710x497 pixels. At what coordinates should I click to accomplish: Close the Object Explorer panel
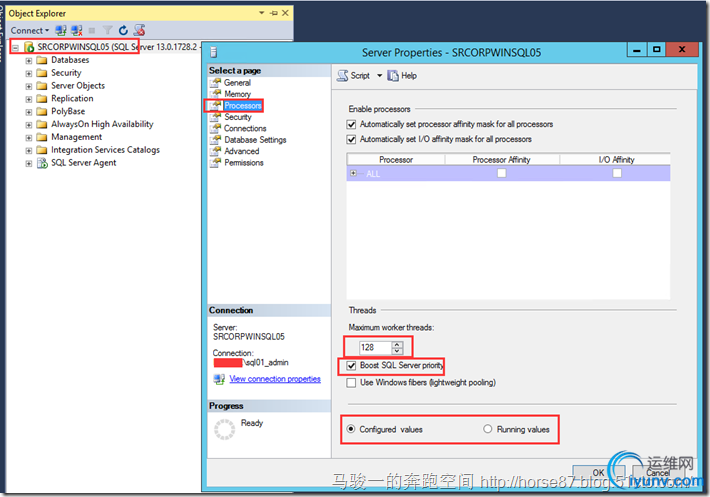[285, 13]
